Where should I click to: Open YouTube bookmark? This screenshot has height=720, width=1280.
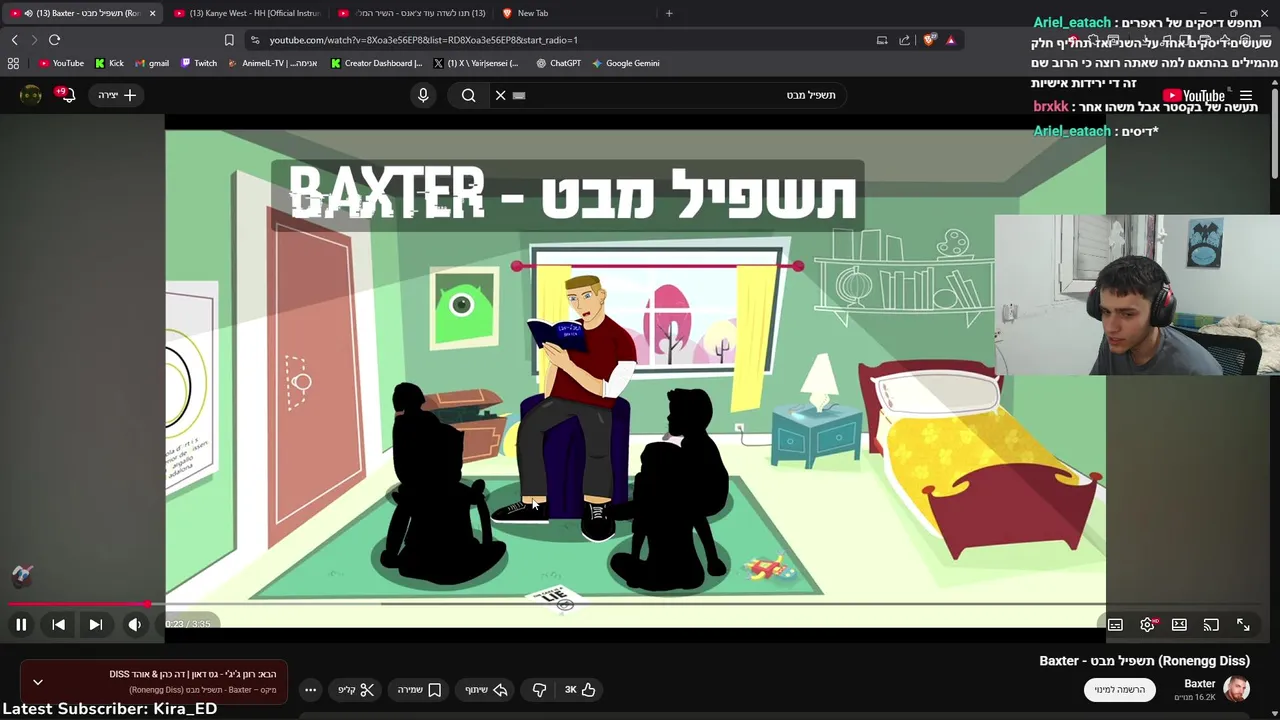61,63
